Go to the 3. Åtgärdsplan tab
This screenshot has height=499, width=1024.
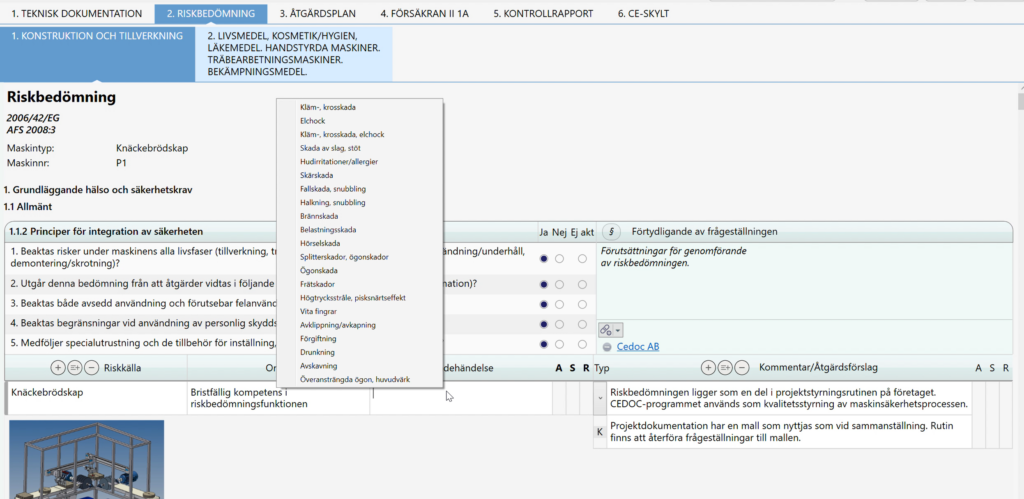click(317, 13)
